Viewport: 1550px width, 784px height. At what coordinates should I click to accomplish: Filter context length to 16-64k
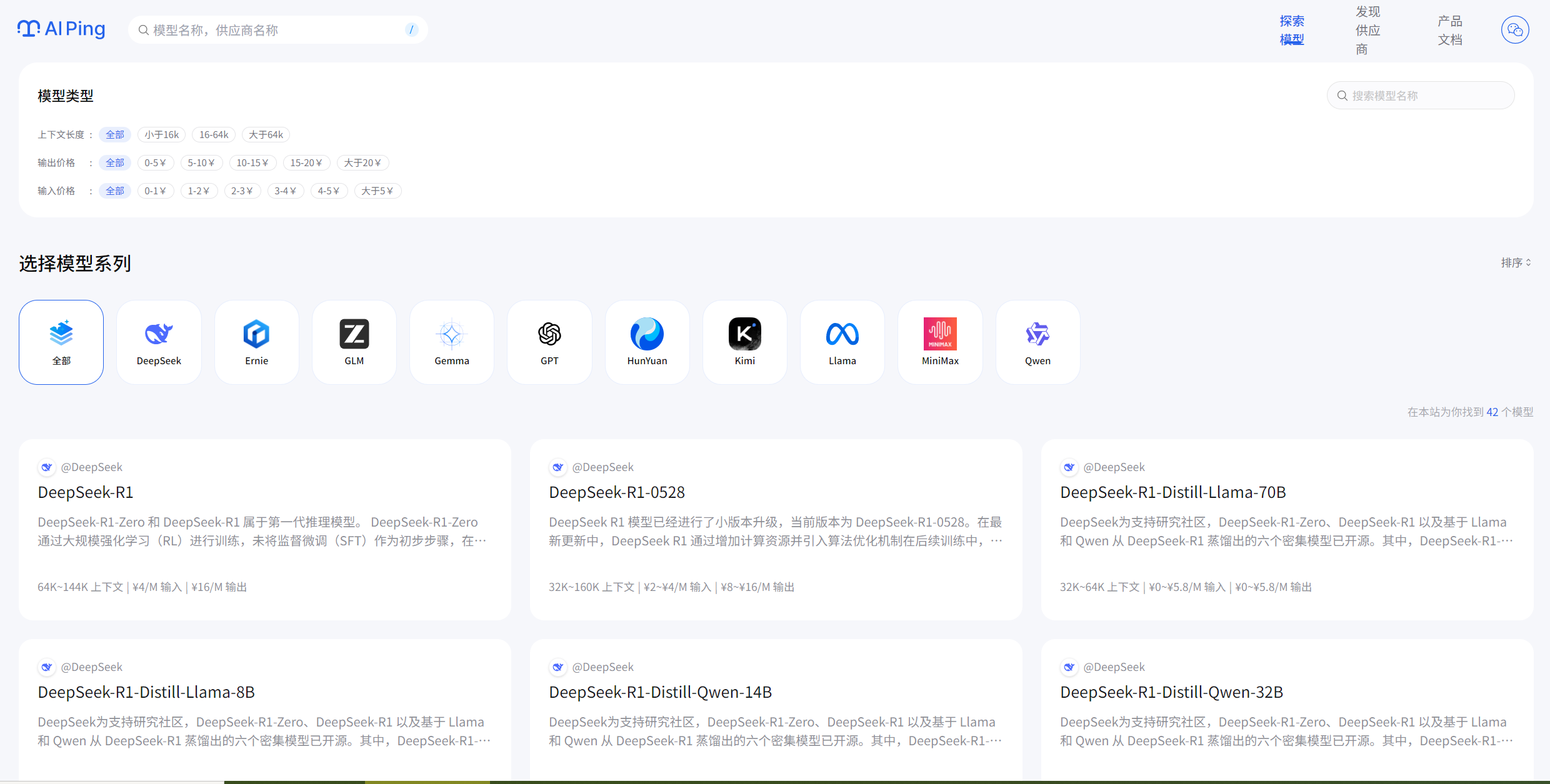(214, 135)
